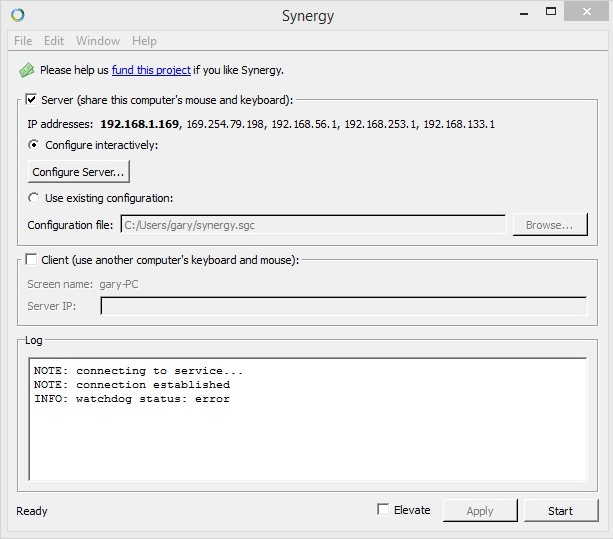This screenshot has height=539, width=613.
Task: Open the Edit menu
Action: [54, 41]
